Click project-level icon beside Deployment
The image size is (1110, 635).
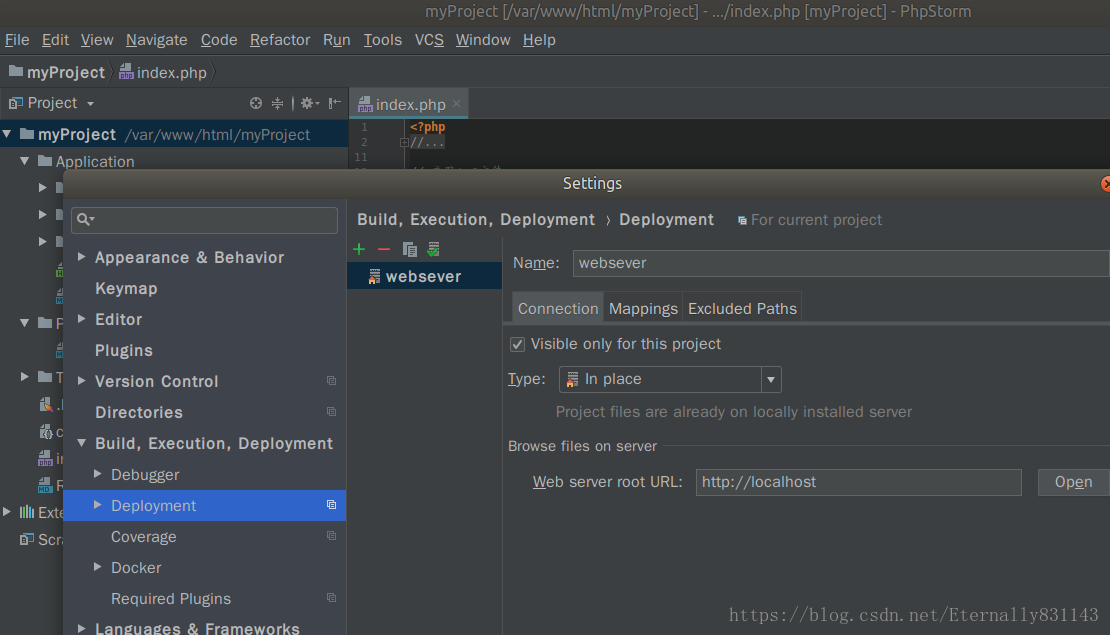pyautogui.click(x=331, y=505)
